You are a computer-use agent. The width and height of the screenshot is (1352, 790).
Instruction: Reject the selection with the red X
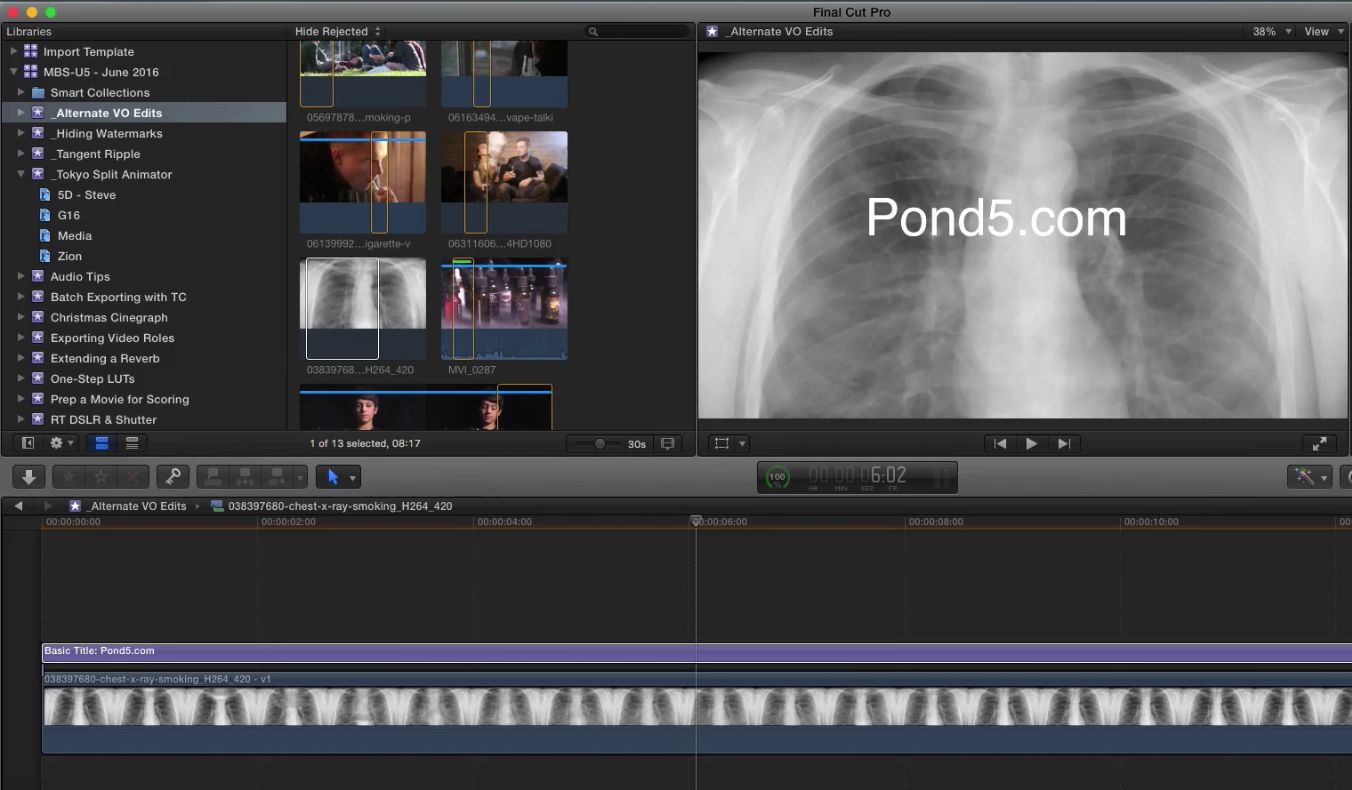tap(133, 477)
